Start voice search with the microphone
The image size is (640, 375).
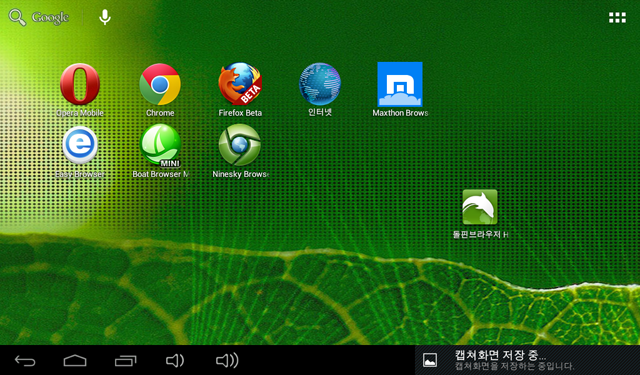pyautogui.click(x=105, y=17)
